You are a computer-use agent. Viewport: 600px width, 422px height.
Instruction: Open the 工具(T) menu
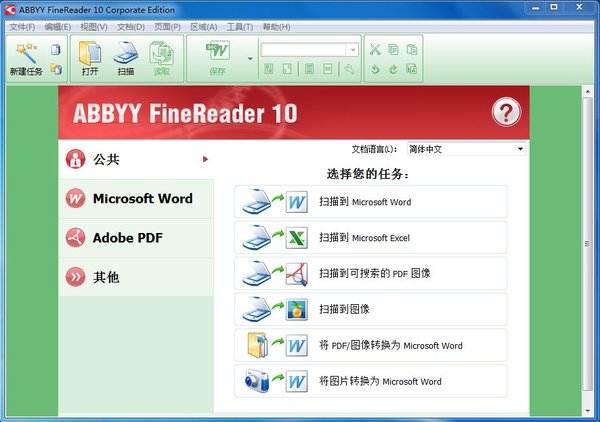(x=240, y=27)
